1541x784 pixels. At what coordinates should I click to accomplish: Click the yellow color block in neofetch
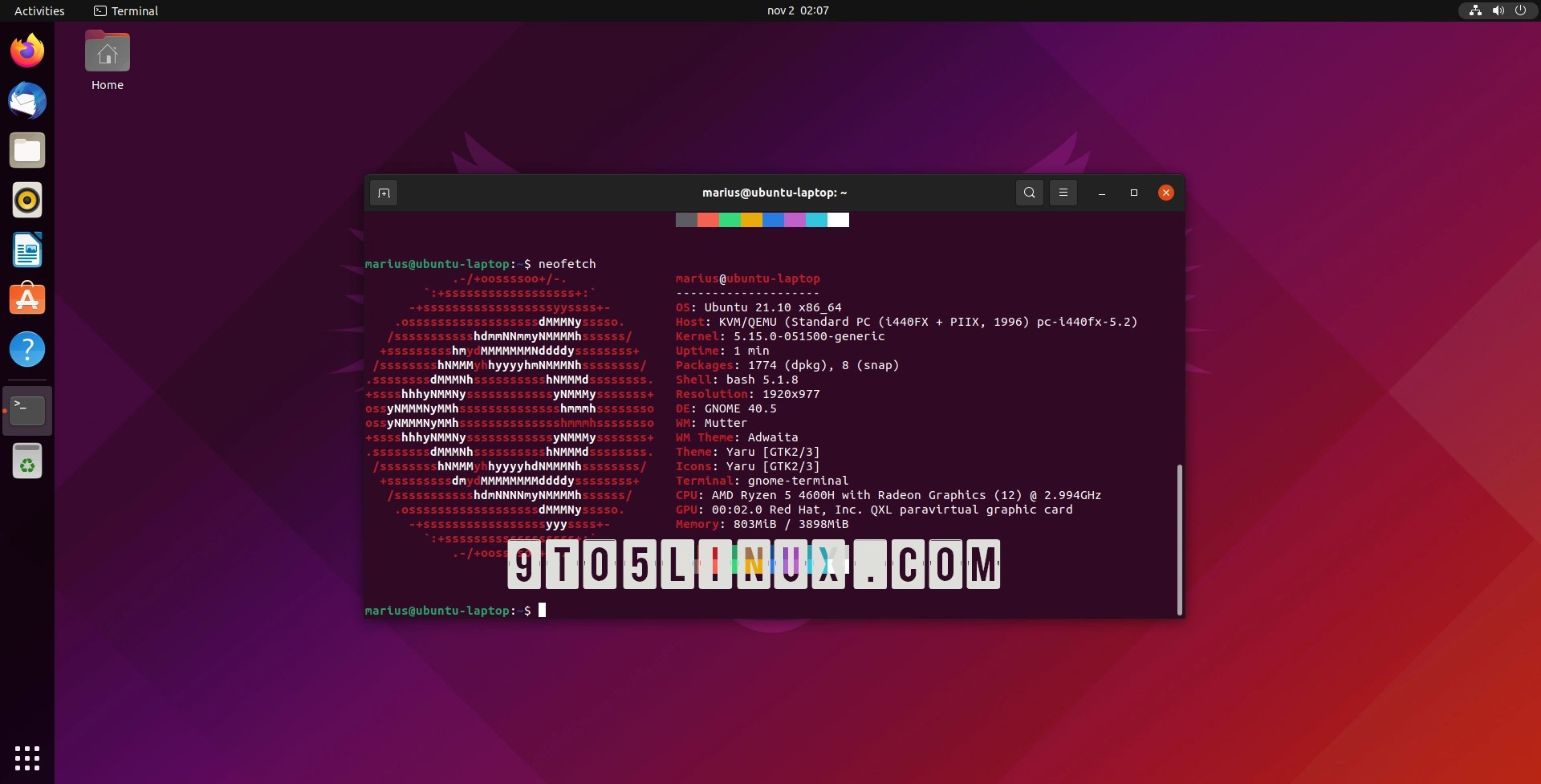(x=751, y=220)
